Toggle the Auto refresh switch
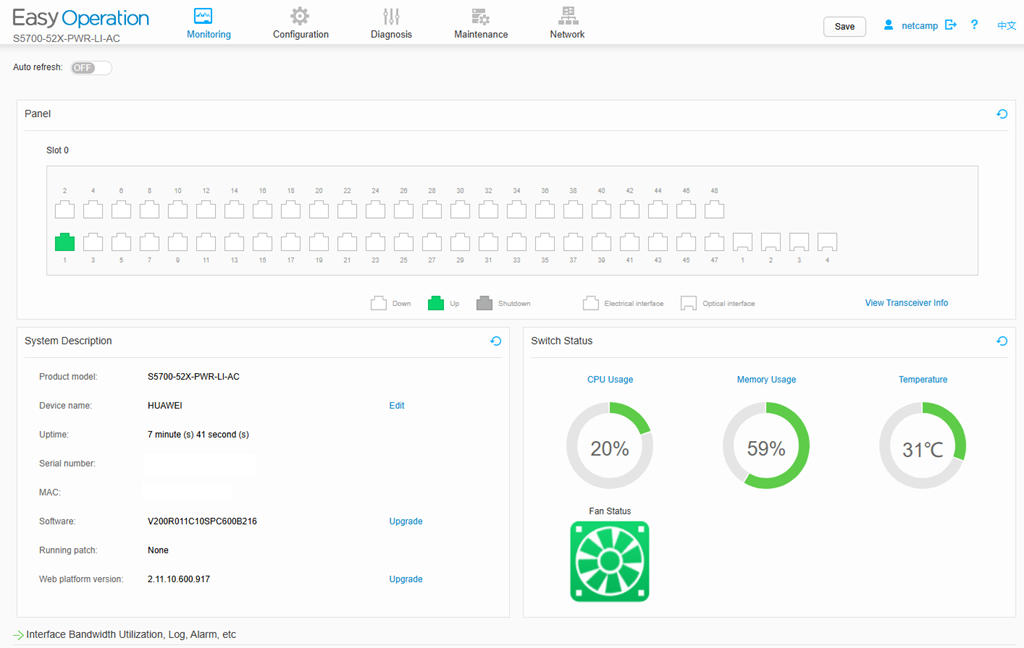 pos(91,67)
